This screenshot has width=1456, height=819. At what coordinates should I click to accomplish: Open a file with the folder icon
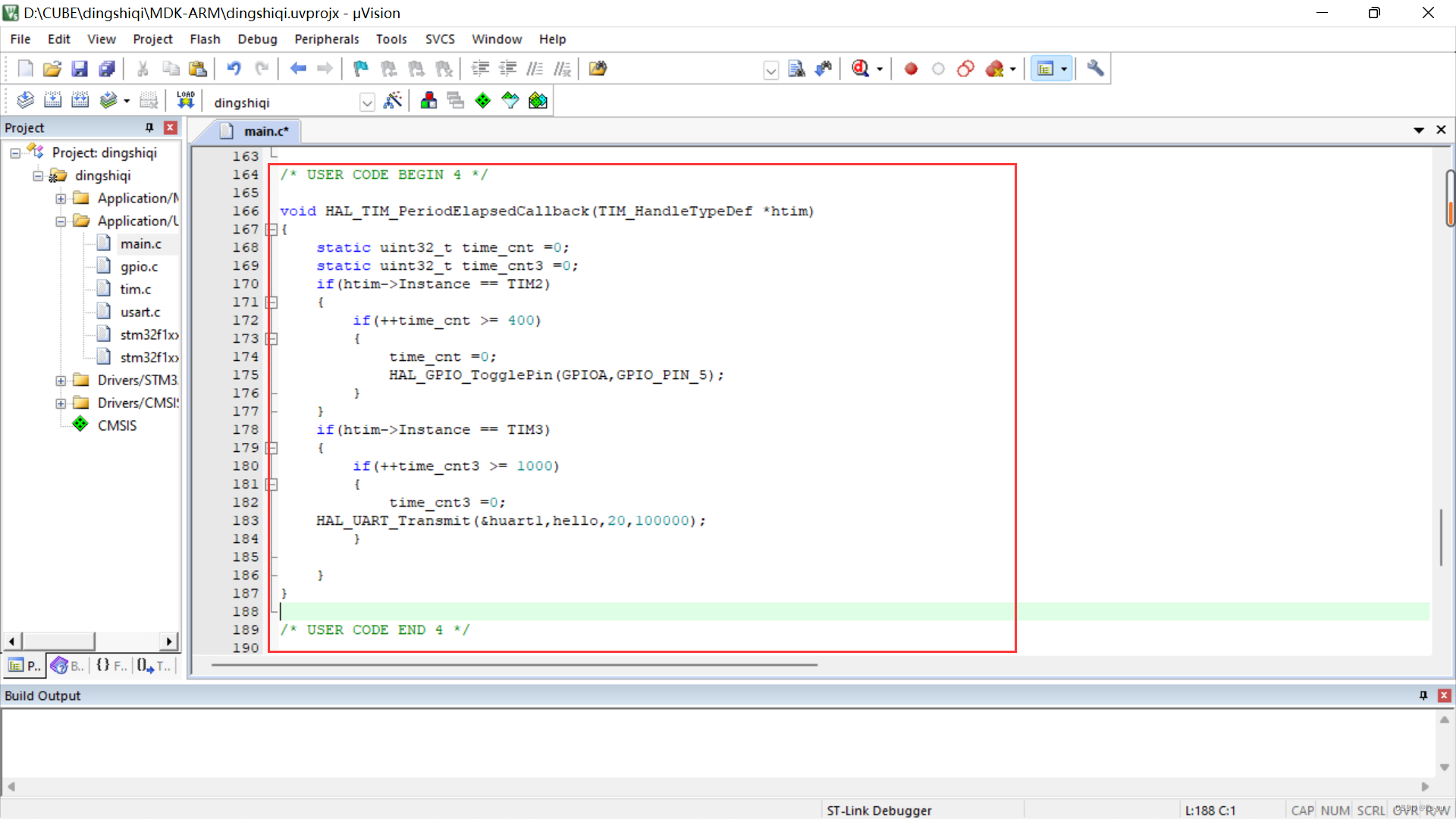(x=52, y=69)
